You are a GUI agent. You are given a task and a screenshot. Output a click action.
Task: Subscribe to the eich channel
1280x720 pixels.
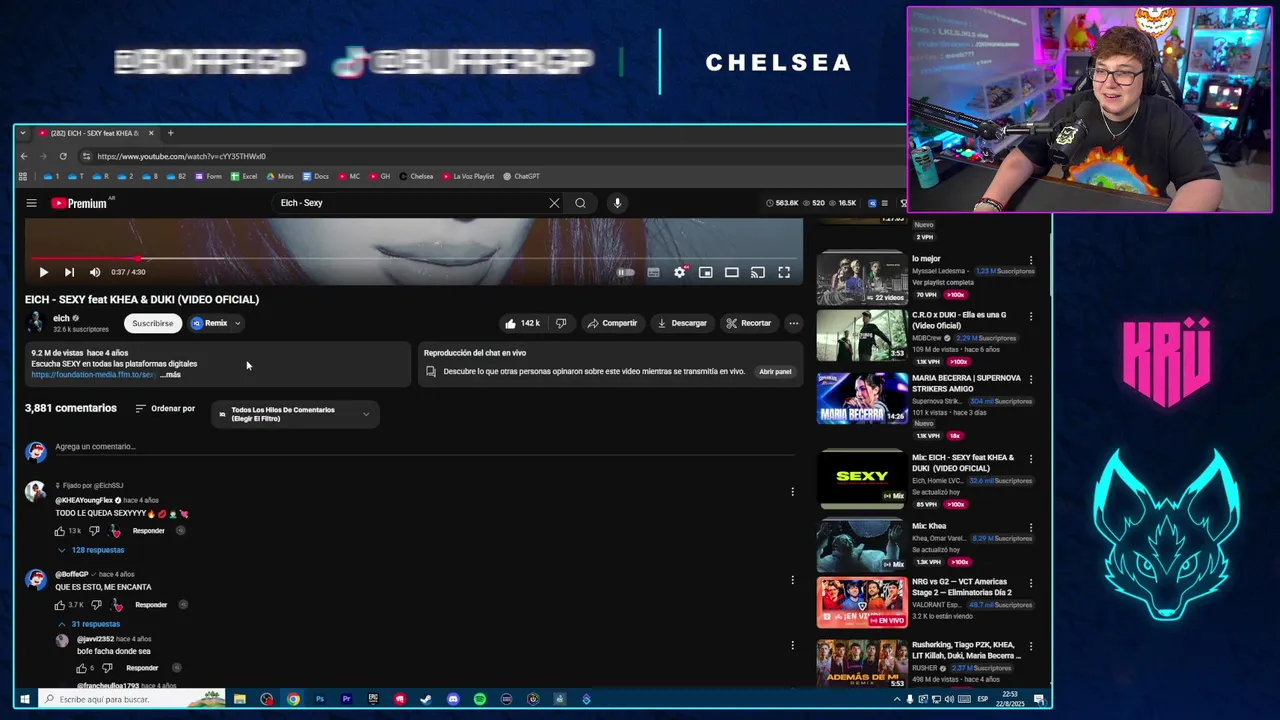[x=153, y=323]
